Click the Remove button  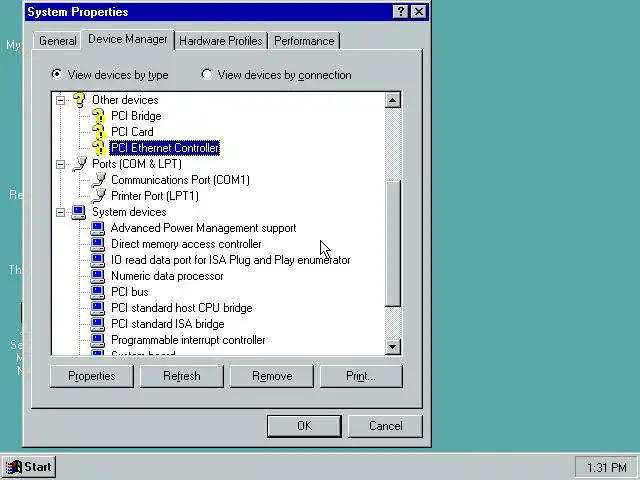(x=272, y=376)
